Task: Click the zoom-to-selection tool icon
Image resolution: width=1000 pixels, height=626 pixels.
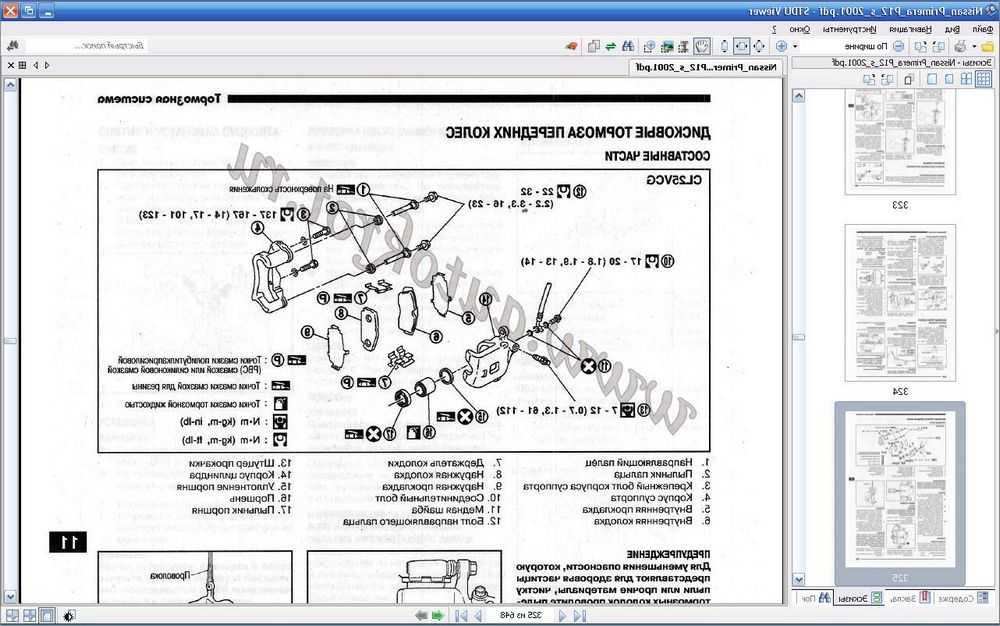Action: (x=649, y=46)
